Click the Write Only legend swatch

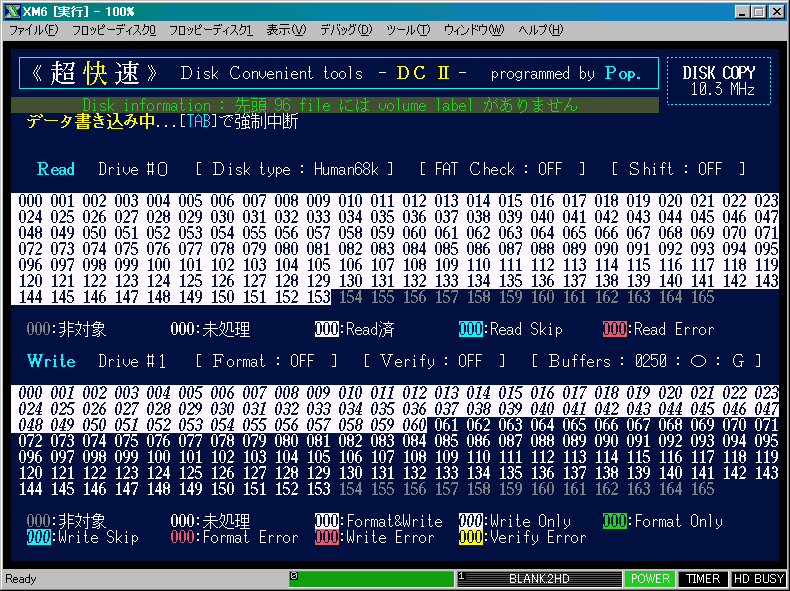471,521
